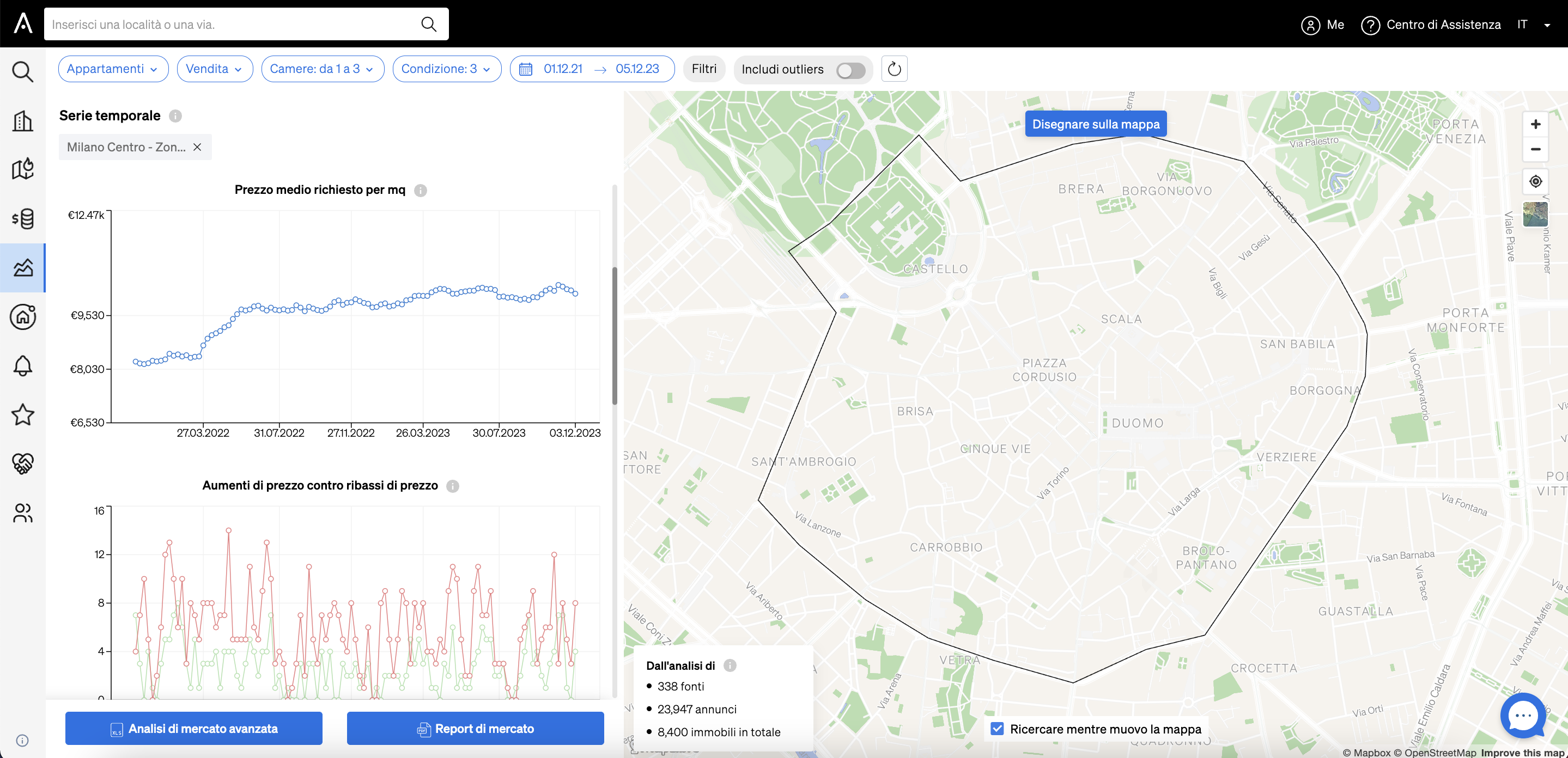
Task: Select the market trends chart icon in the sidebar
Action: point(22,268)
